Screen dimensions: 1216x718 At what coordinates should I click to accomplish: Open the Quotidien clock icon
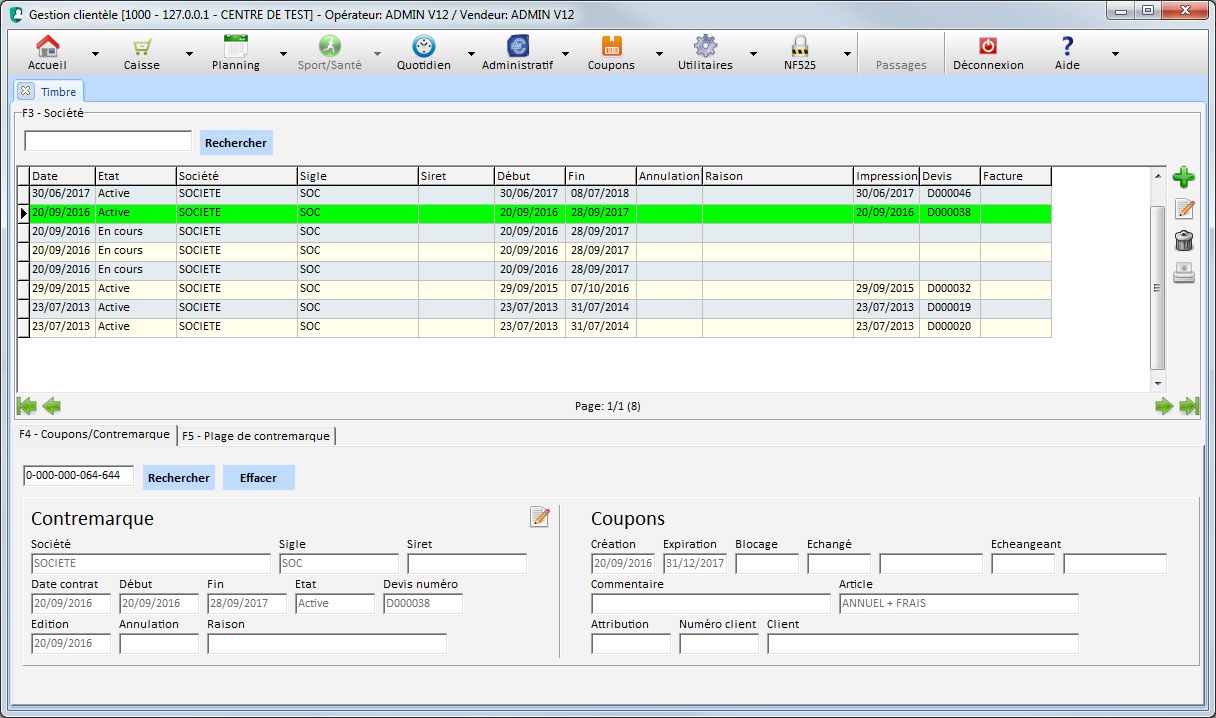coord(423,46)
